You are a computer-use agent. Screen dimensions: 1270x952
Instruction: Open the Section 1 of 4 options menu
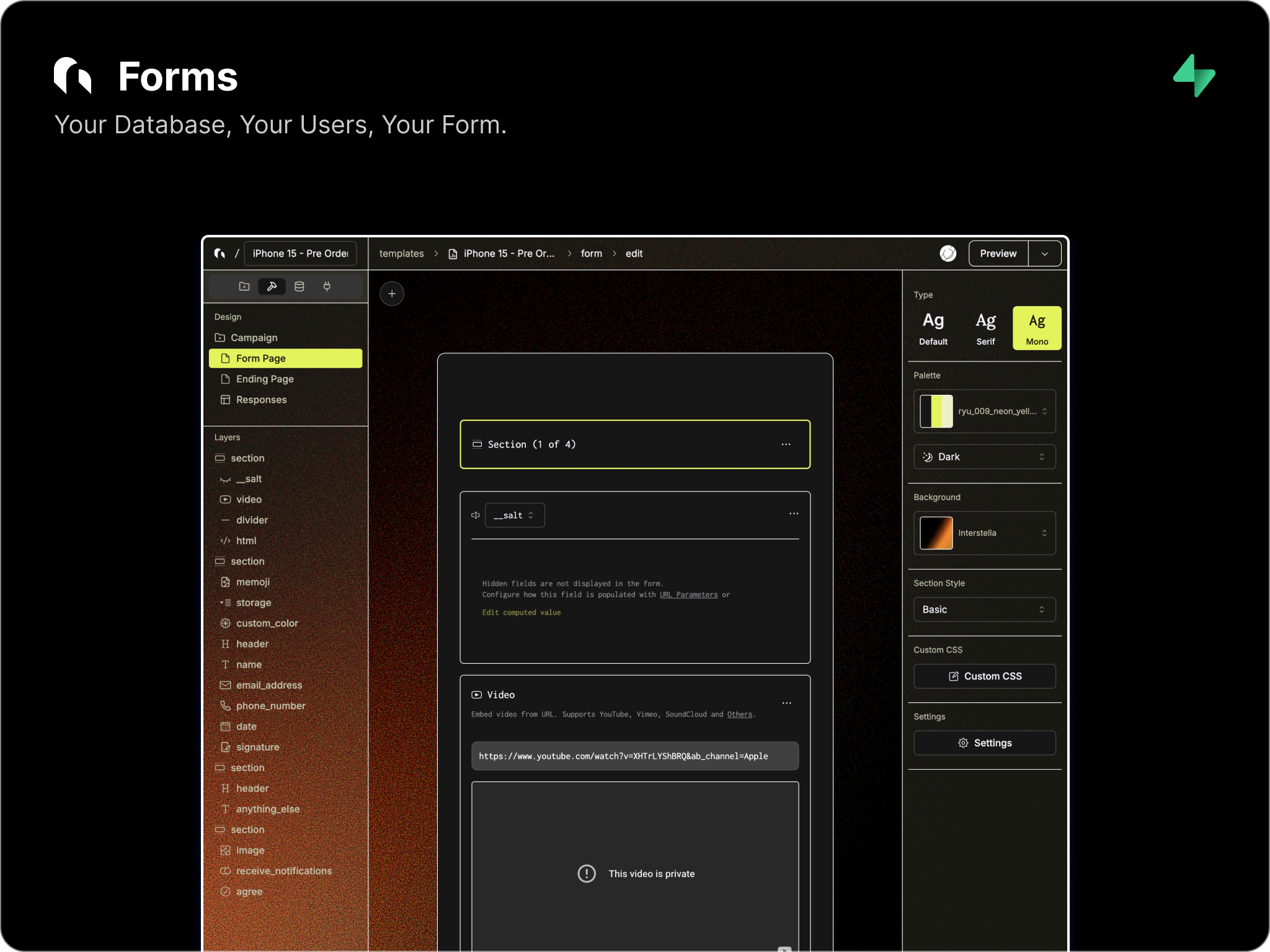click(x=786, y=444)
